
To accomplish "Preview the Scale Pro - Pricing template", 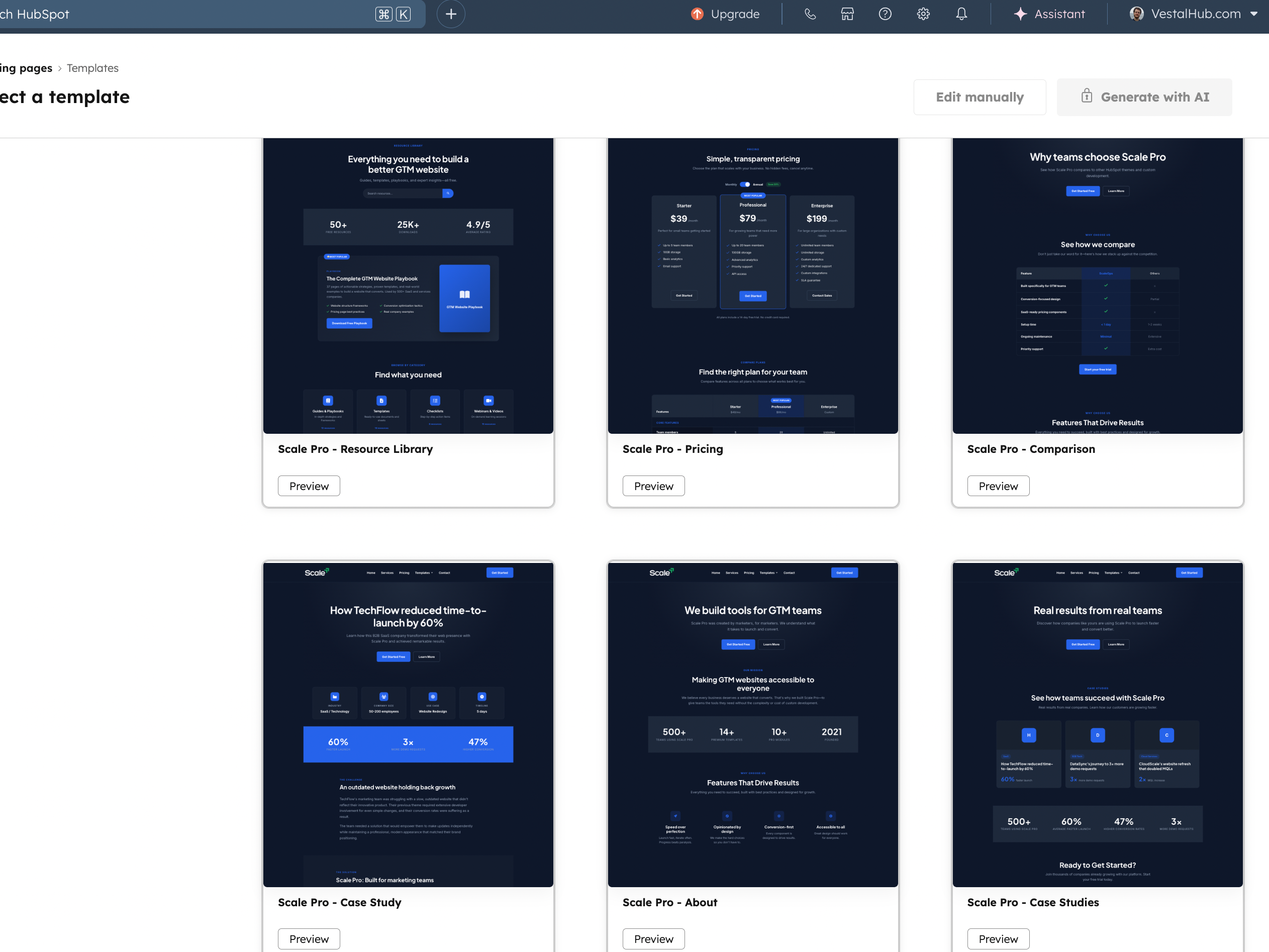I will click(653, 486).
